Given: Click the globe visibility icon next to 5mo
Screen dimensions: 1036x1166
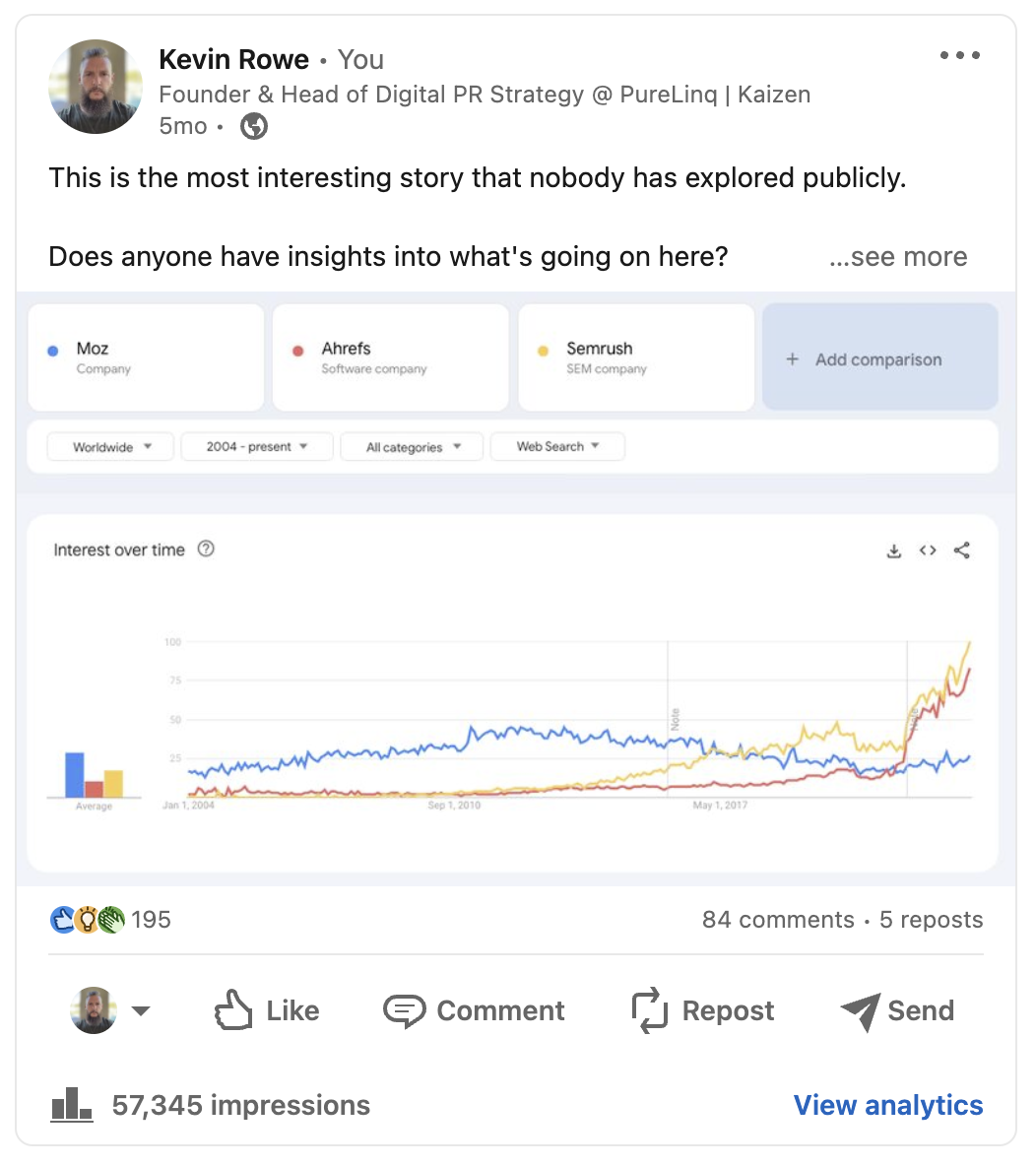Looking at the screenshot, I should [x=254, y=126].
